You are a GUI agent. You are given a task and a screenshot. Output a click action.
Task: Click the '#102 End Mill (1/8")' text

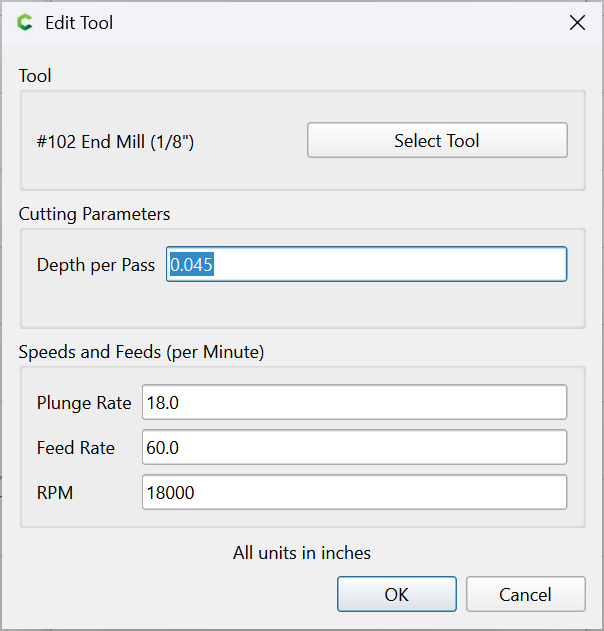point(115,142)
